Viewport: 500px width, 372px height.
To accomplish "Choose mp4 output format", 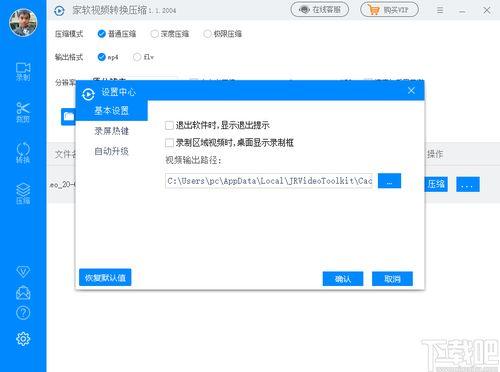I will pos(108,57).
